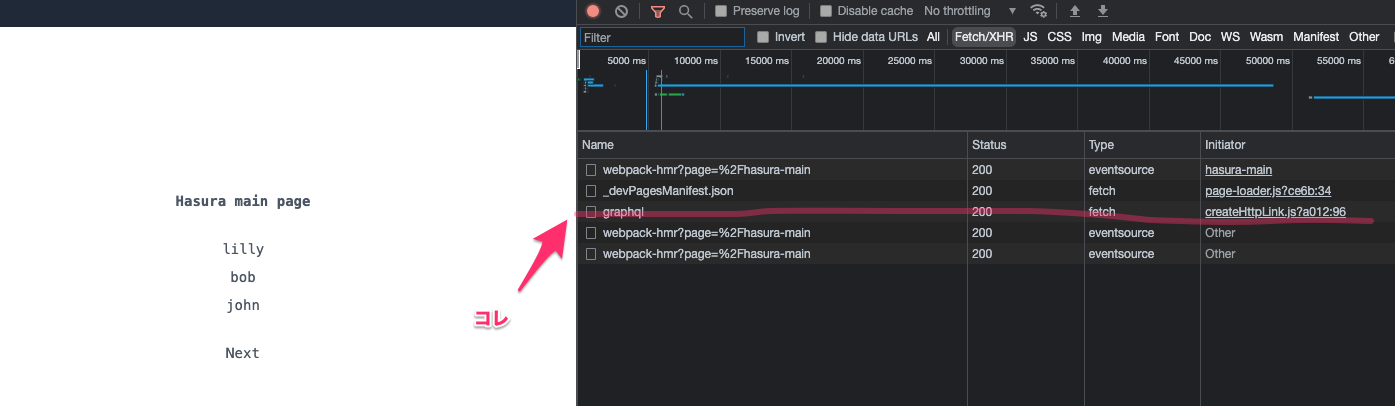Select the JS type filter

(1031, 37)
